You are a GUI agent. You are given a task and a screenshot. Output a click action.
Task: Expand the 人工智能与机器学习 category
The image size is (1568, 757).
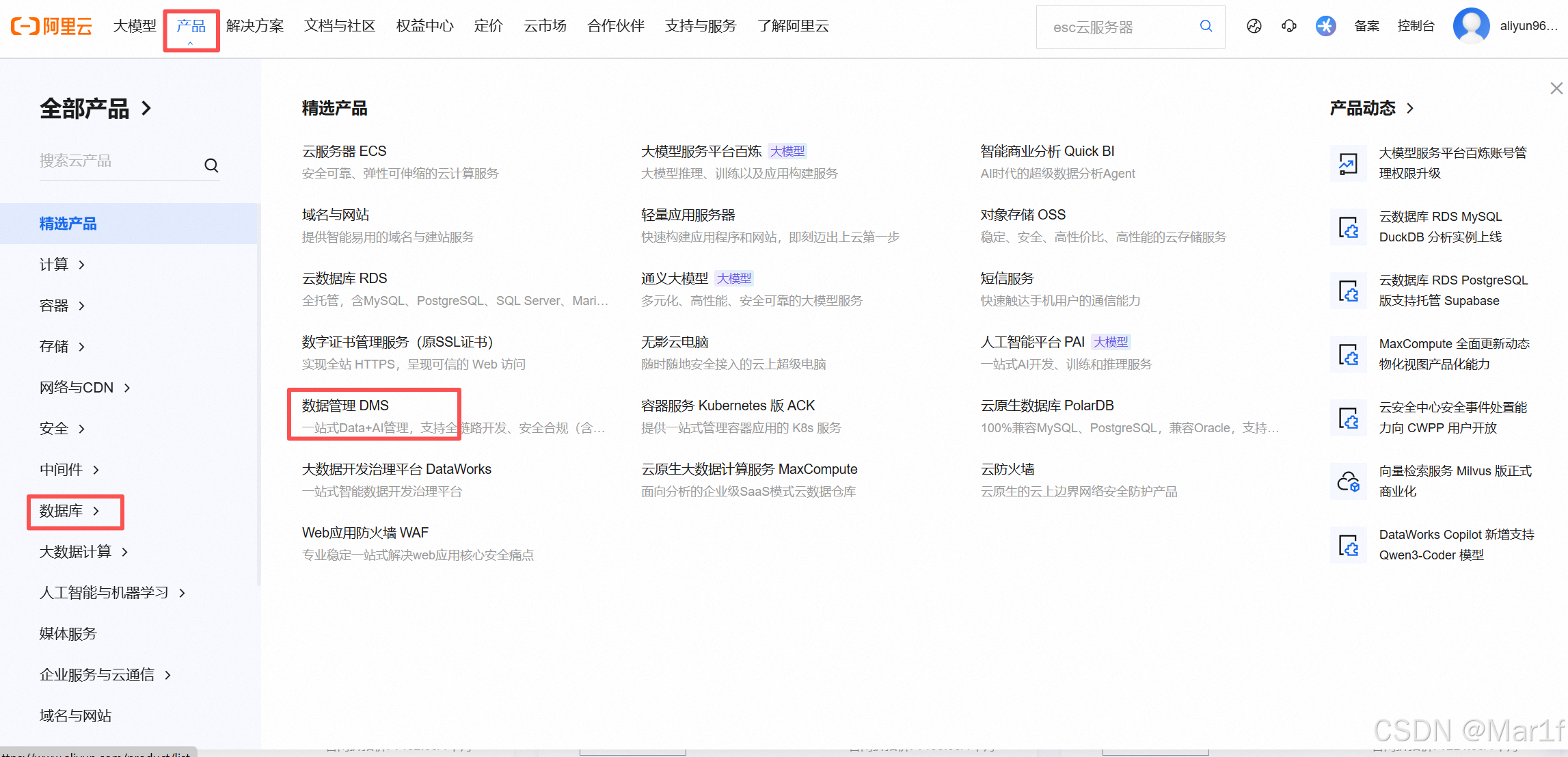click(113, 593)
